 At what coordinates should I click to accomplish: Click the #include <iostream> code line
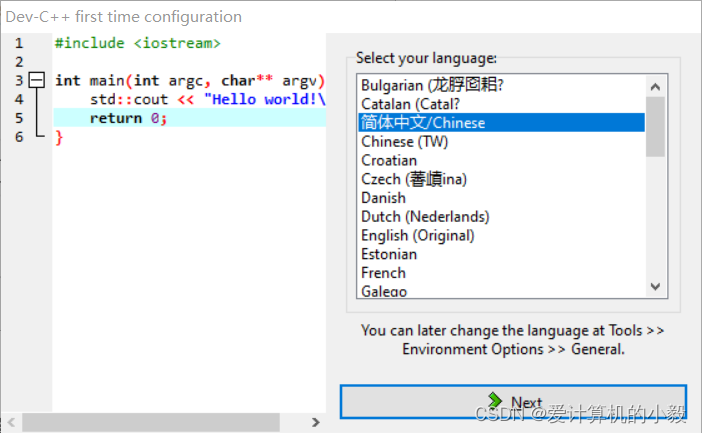[138, 43]
